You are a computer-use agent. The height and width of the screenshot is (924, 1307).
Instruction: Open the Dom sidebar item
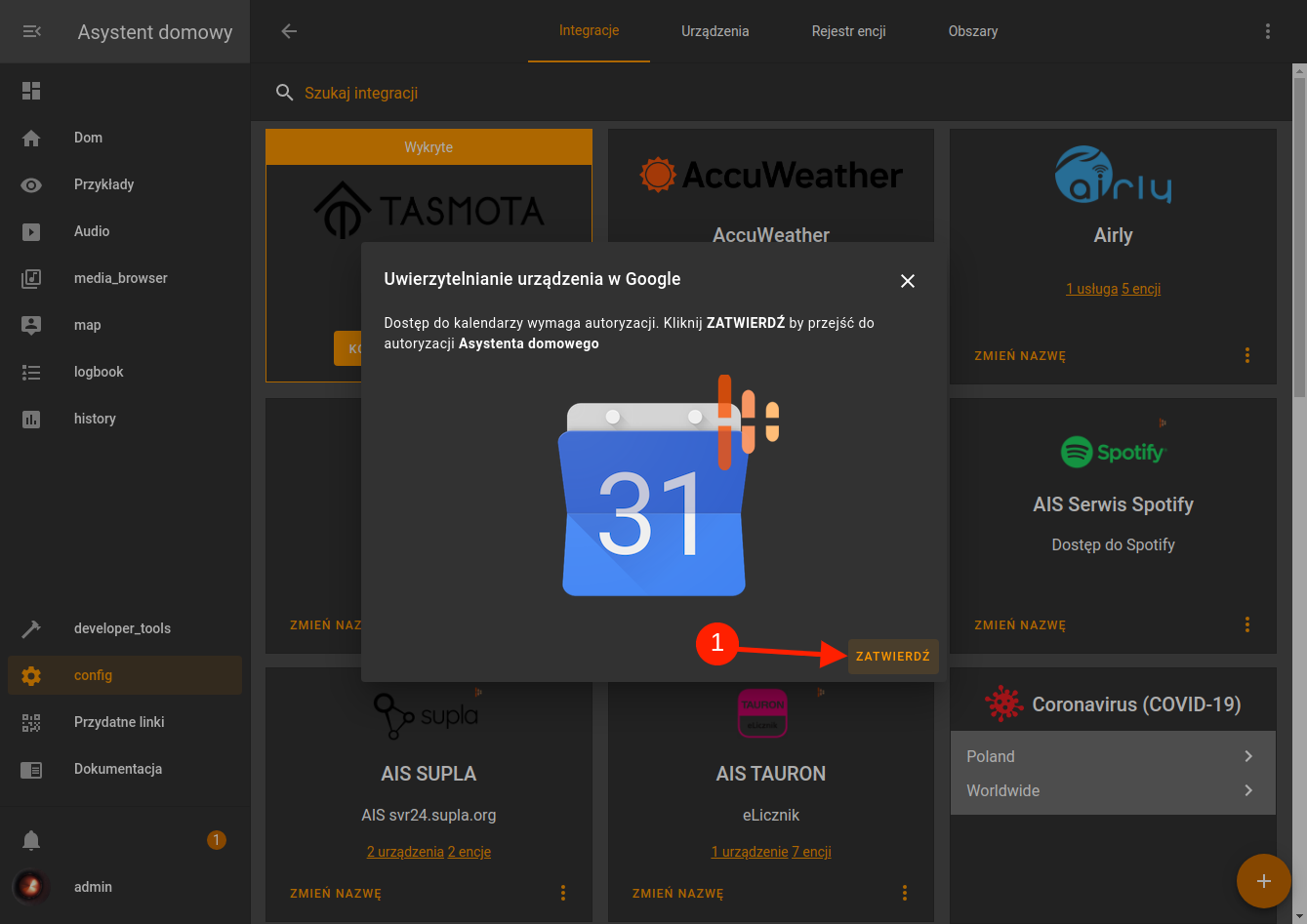125,138
